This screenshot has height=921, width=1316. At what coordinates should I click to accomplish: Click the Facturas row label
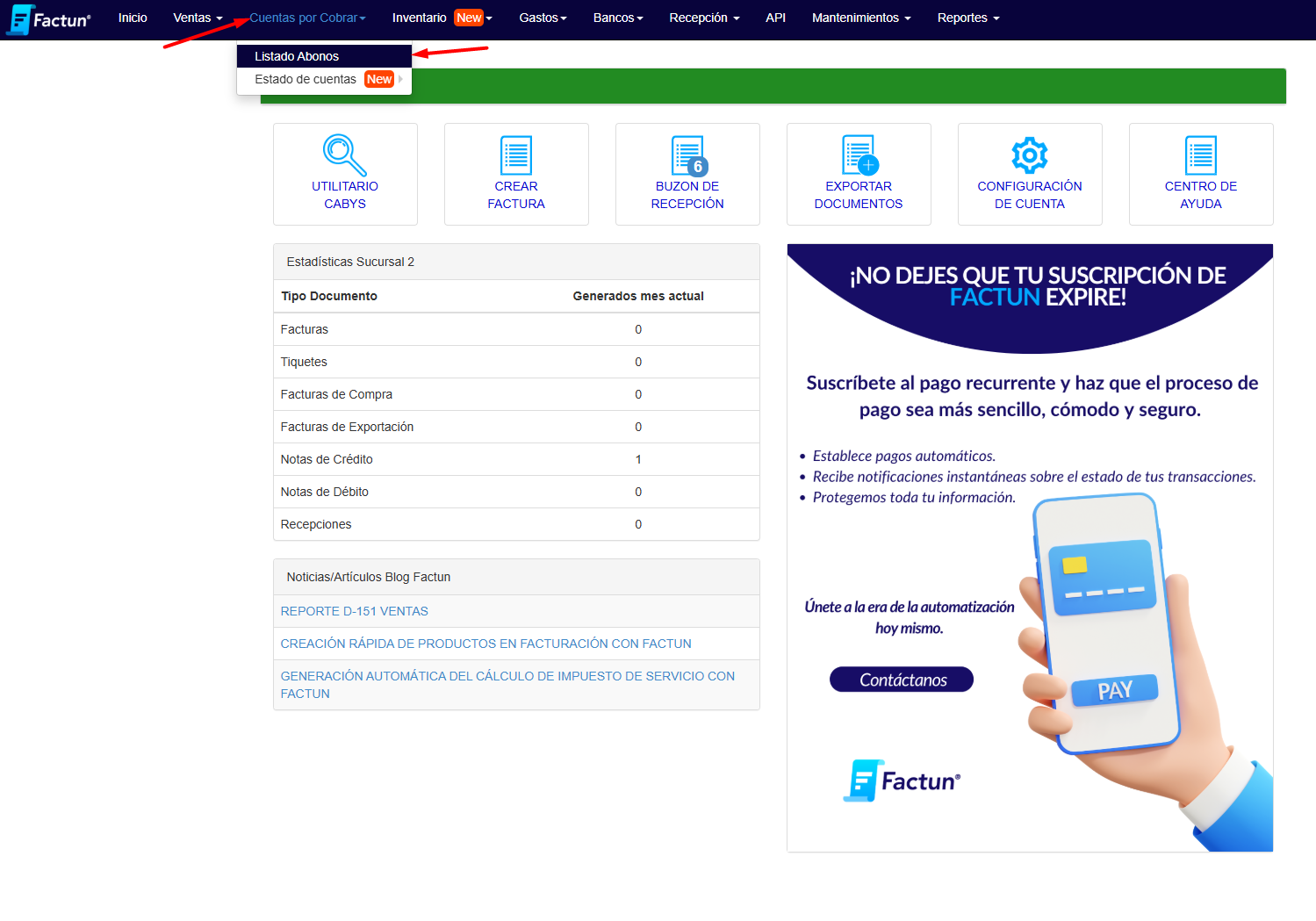click(x=305, y=329)
